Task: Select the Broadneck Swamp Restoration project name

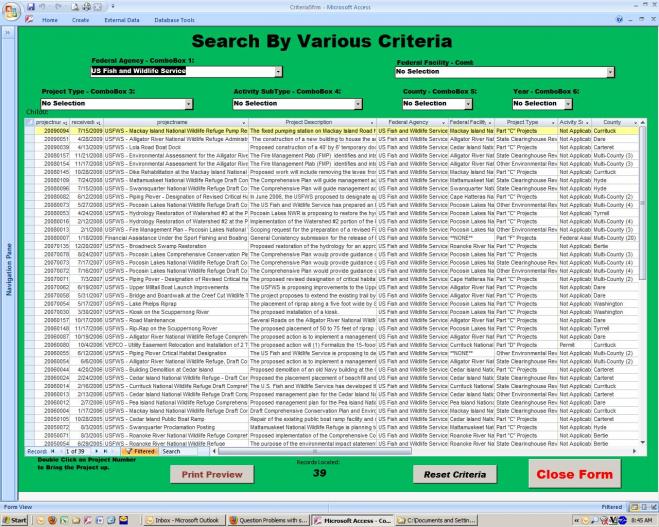Action: [175, 246]
